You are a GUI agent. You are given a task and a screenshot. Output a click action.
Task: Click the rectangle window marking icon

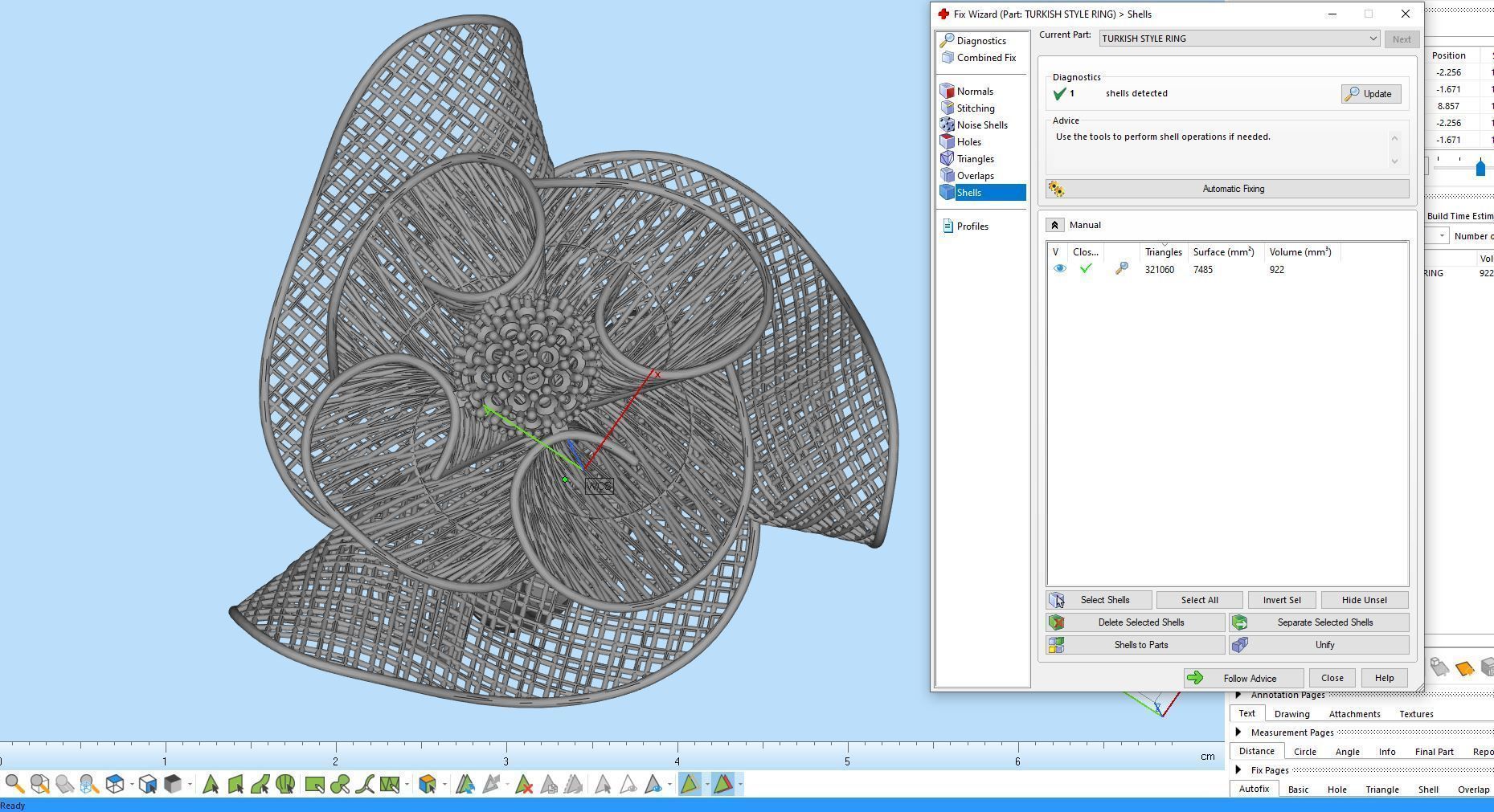314,784
